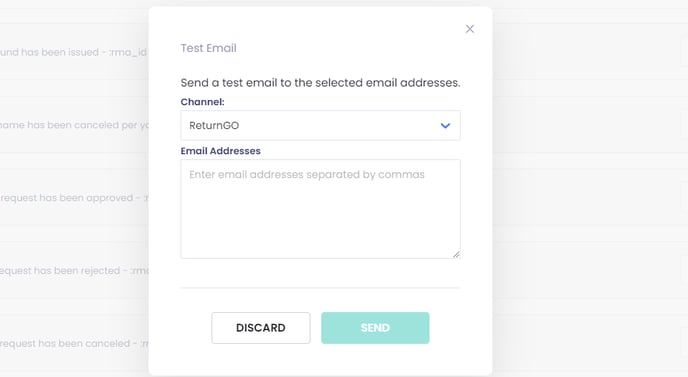Image resolution: width=688 pixels, height=377 pixels.
Task: Click the Channel: field label
Action: pos(202,102)
